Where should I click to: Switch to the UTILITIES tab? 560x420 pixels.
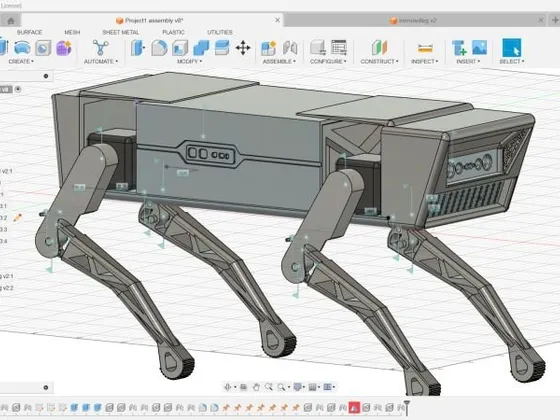(x=220, y=32)
